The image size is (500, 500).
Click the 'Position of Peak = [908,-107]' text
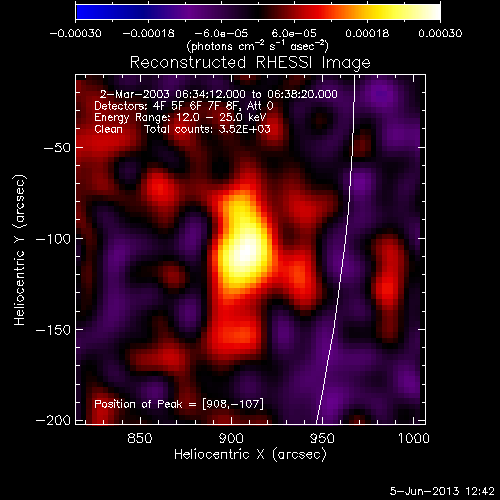[x=179, y=404]
